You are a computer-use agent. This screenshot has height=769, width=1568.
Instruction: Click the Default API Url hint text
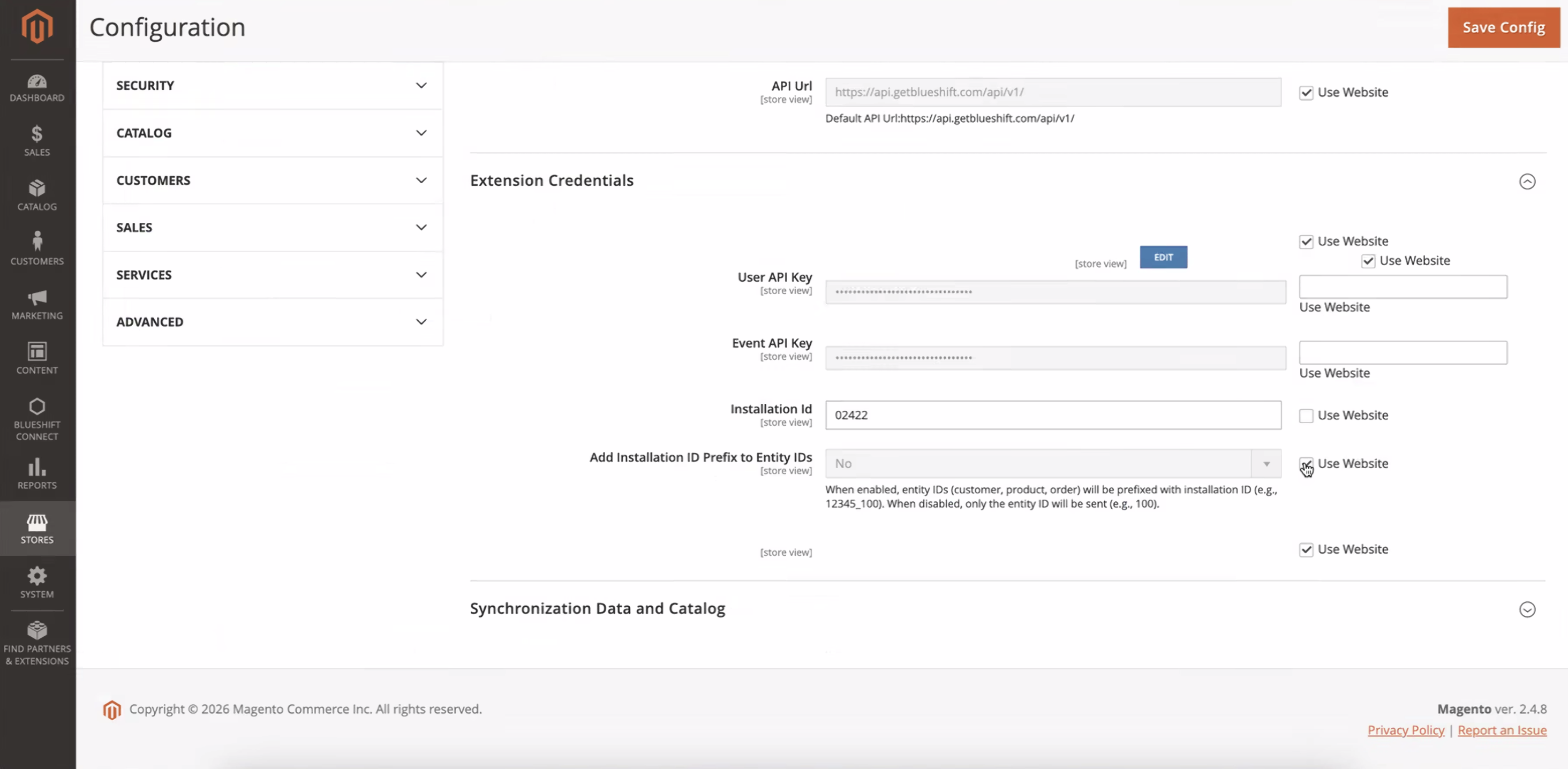click(949, 119)
